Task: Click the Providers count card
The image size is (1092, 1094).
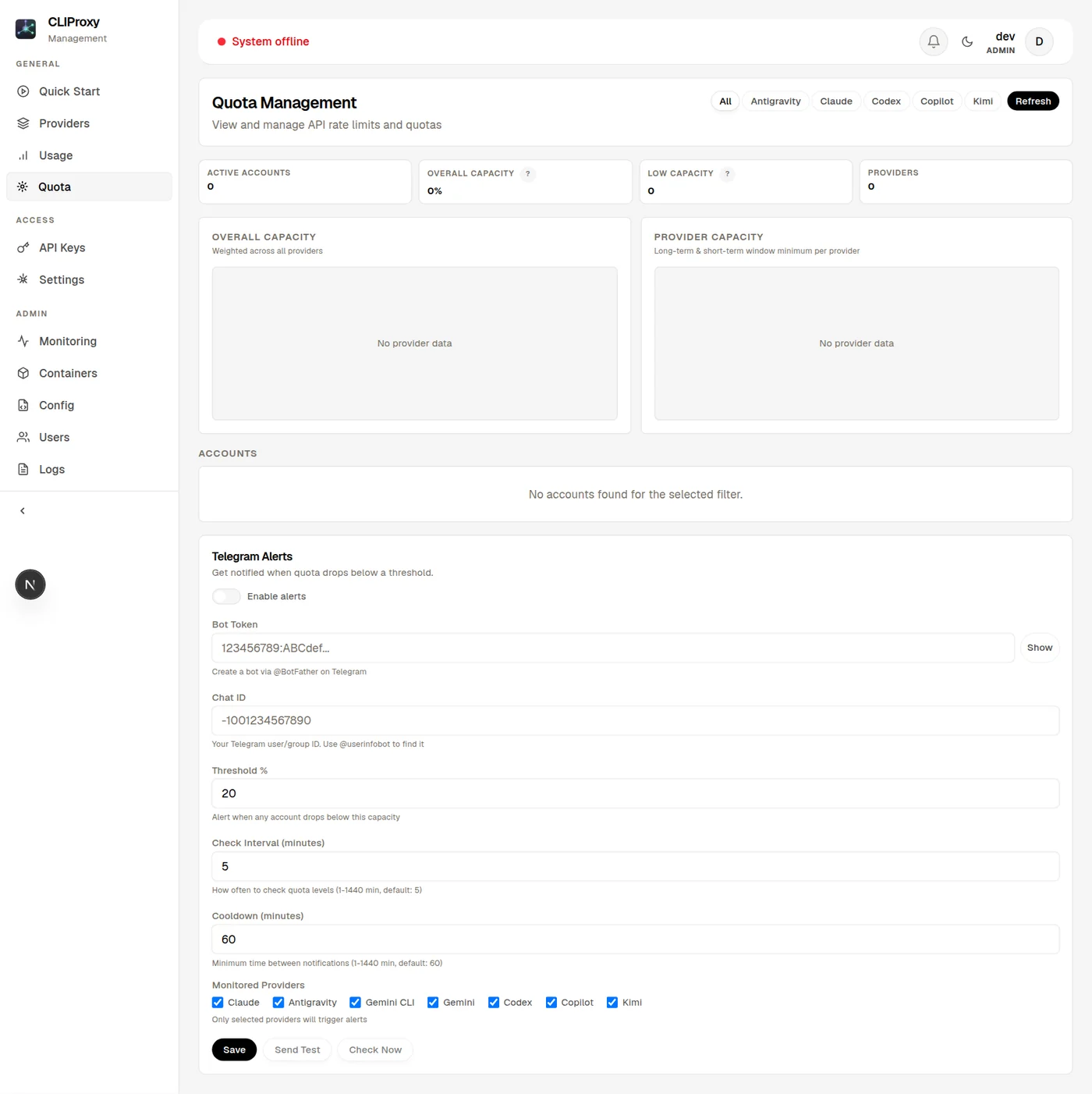Action: click(966, 182)
